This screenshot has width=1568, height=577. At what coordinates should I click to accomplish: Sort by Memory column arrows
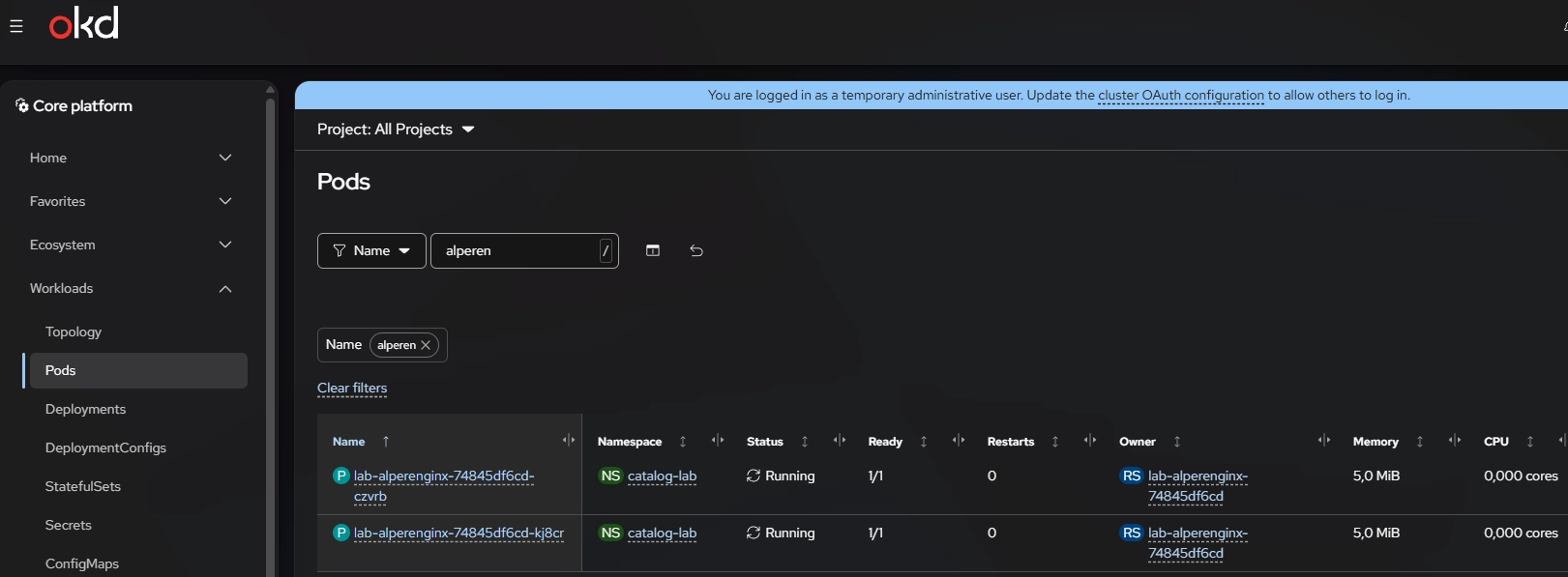tap(1420, 442)
